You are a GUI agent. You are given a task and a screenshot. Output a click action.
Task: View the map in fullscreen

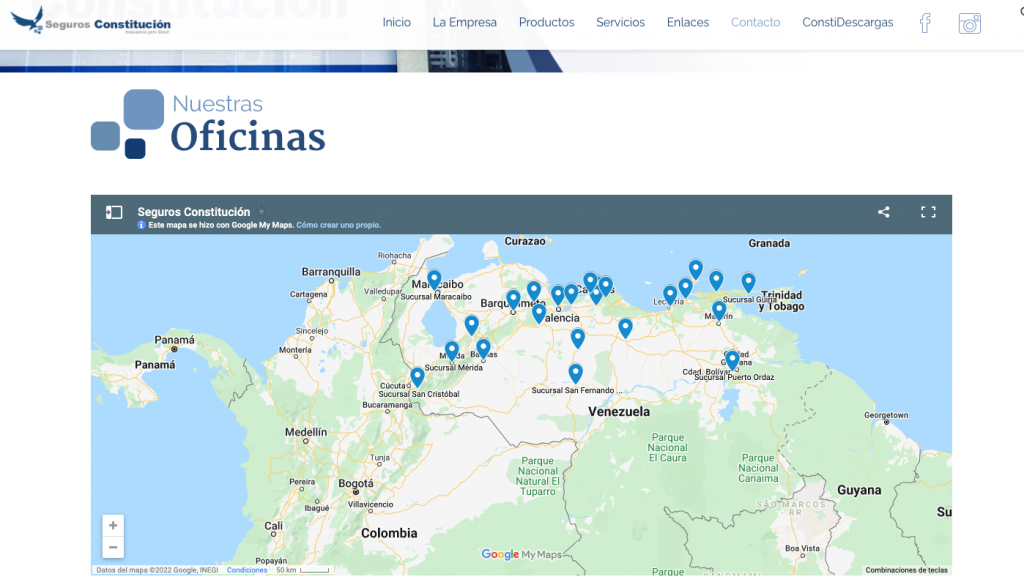928,212
